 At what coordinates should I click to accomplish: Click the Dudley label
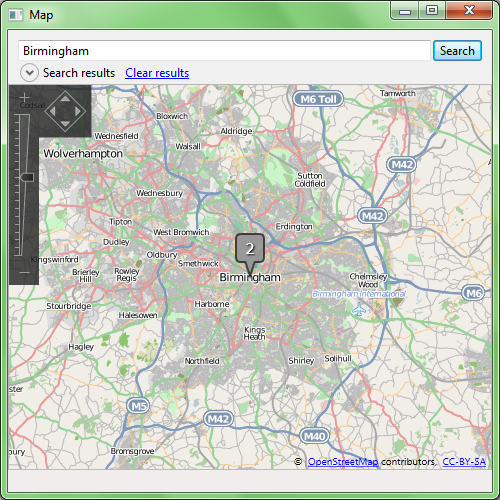[116, 242]
